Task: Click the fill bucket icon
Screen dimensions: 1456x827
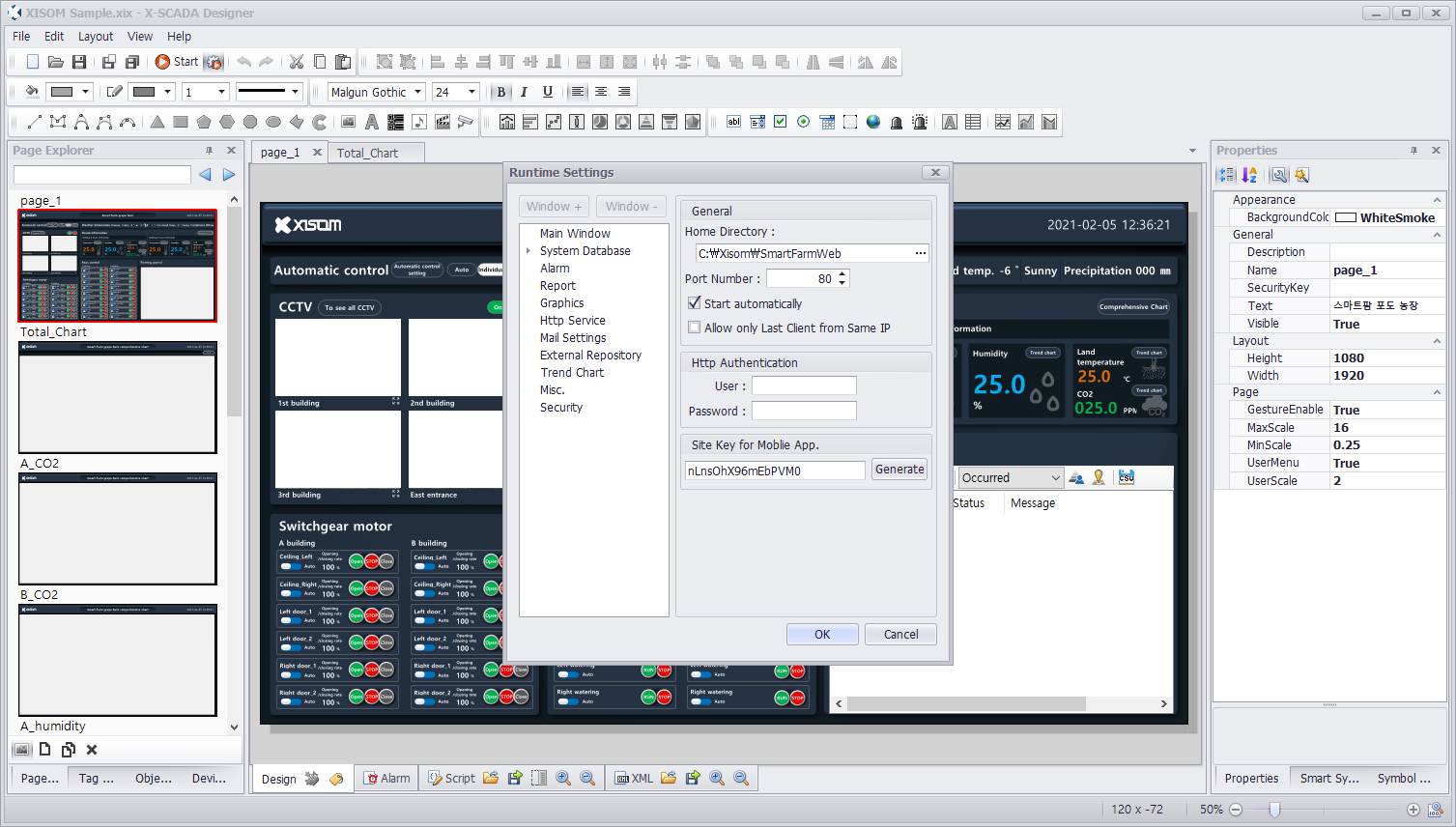Action: 32,92
